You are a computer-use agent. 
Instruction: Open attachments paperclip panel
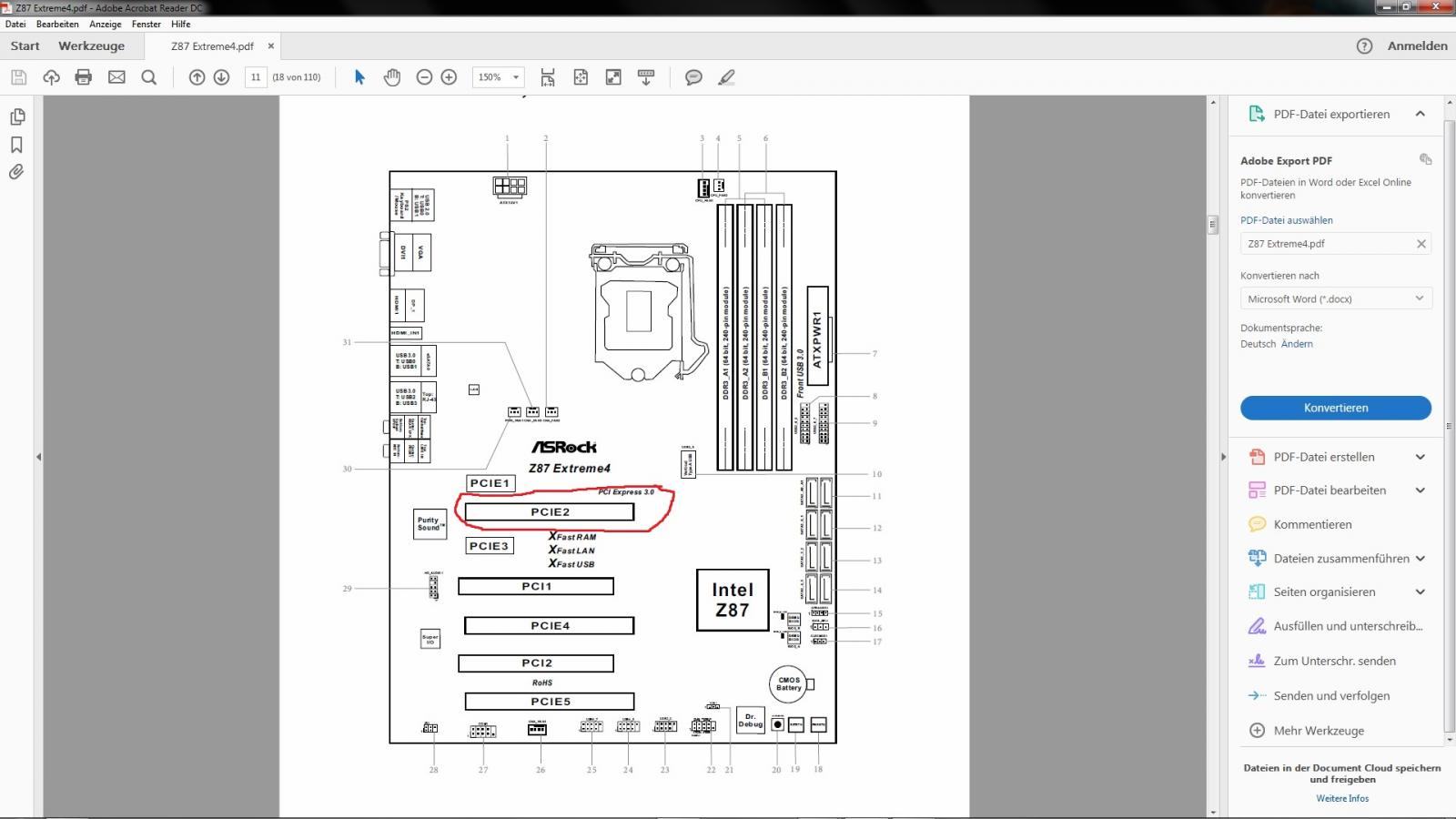coord(16,172)
